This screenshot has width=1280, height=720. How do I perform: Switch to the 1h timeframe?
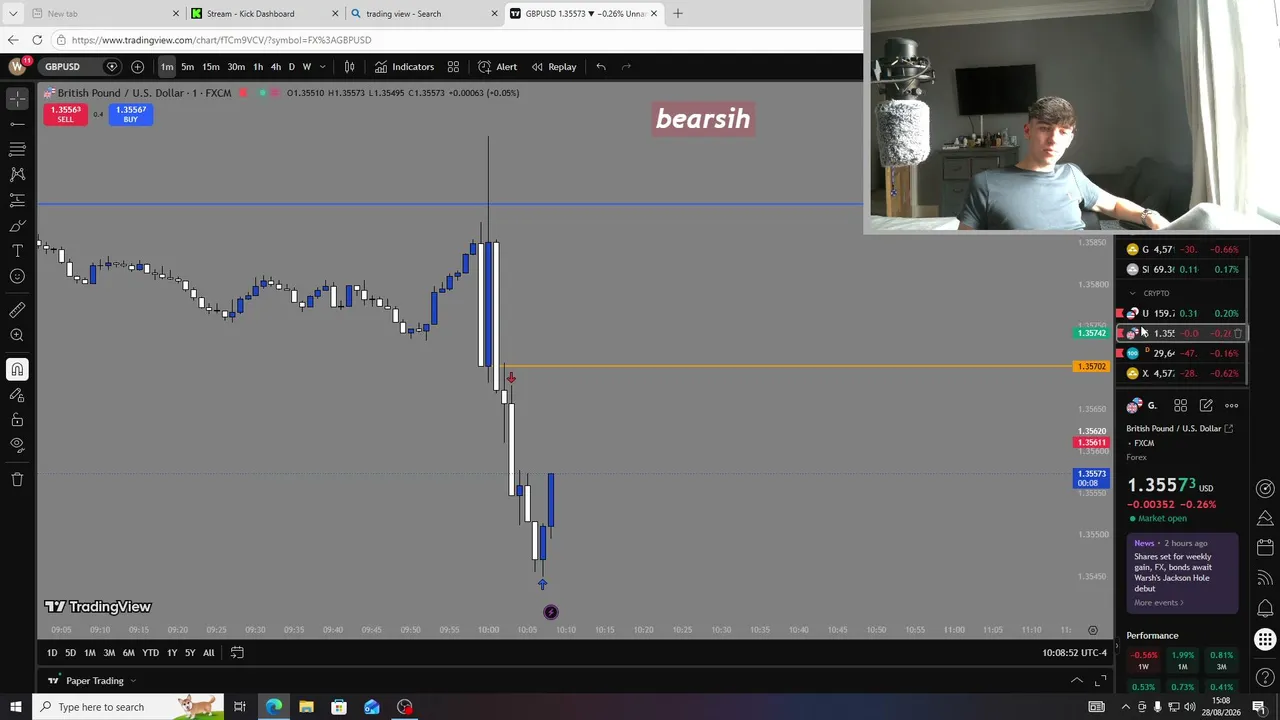pyautogui.click(x=258, y=67)
